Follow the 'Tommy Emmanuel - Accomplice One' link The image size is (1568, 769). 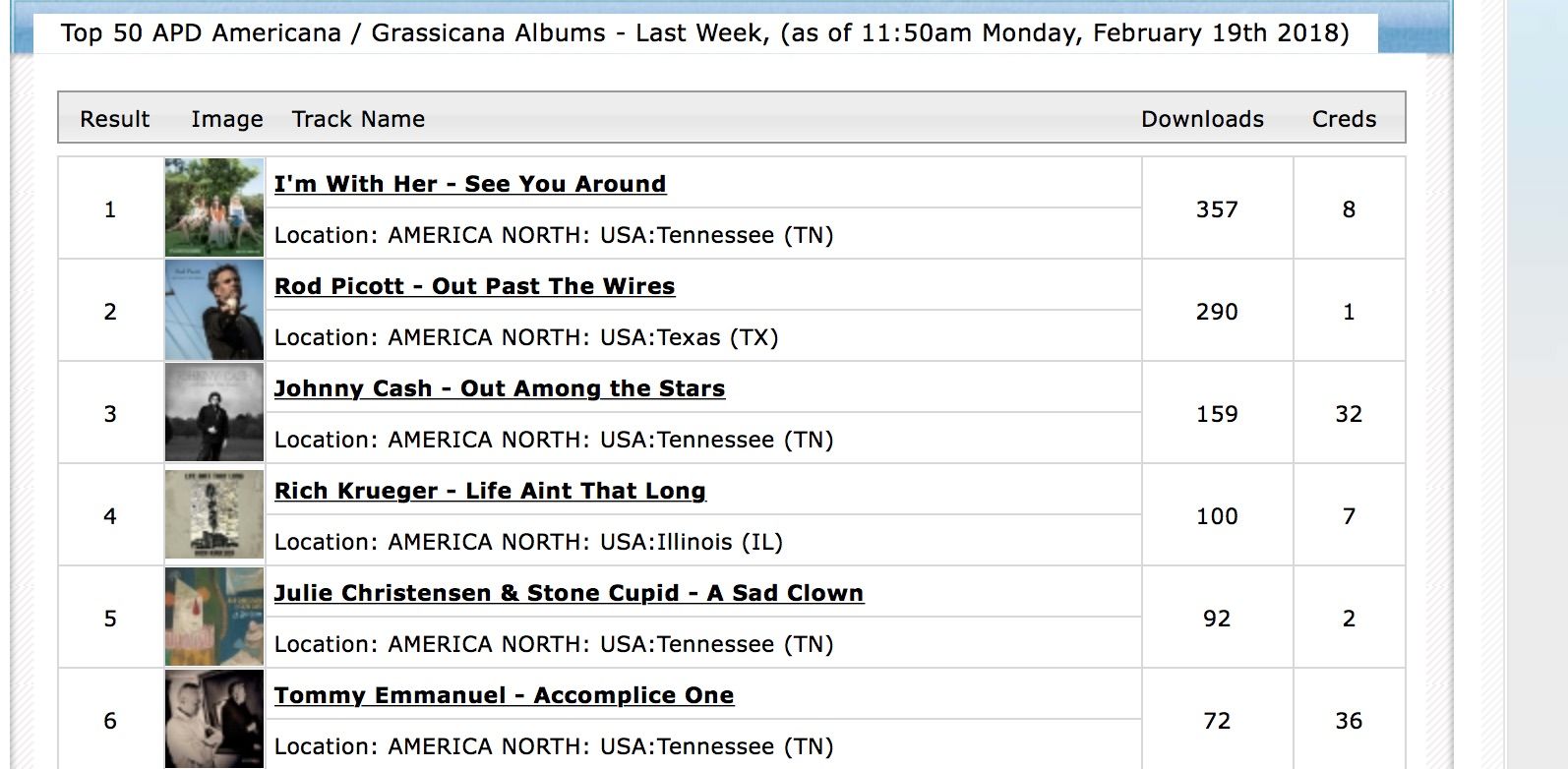click(504, 695)
